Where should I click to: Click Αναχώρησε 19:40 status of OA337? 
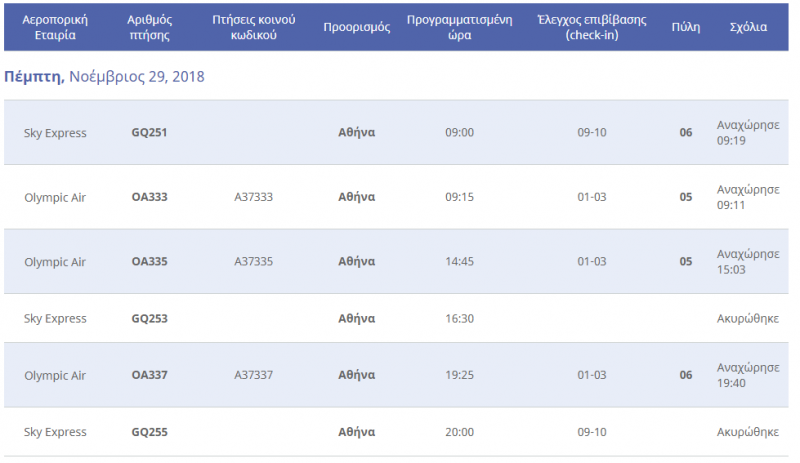point(748,375)
